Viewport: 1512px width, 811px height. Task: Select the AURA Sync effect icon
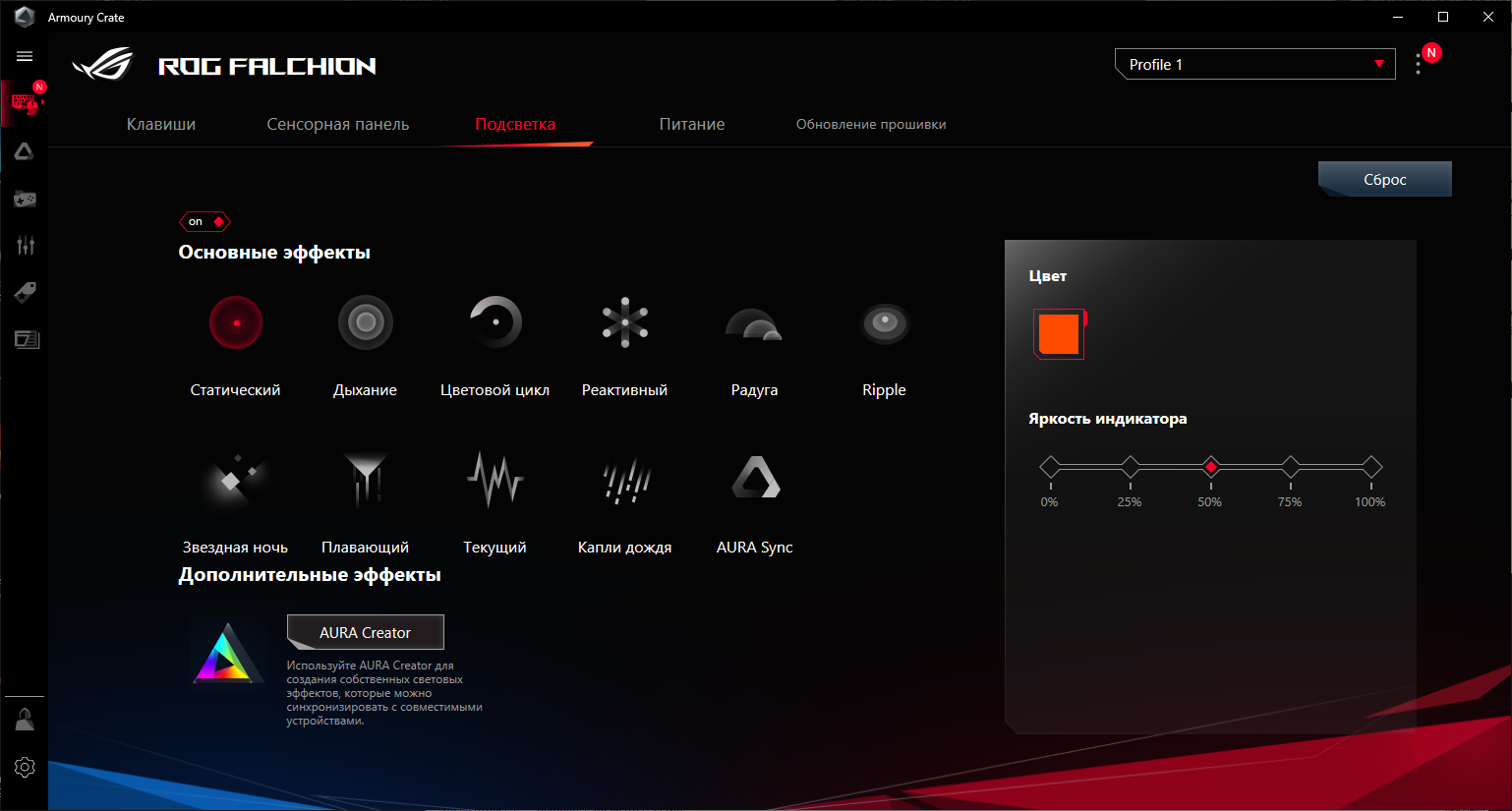tap(755, 477)
